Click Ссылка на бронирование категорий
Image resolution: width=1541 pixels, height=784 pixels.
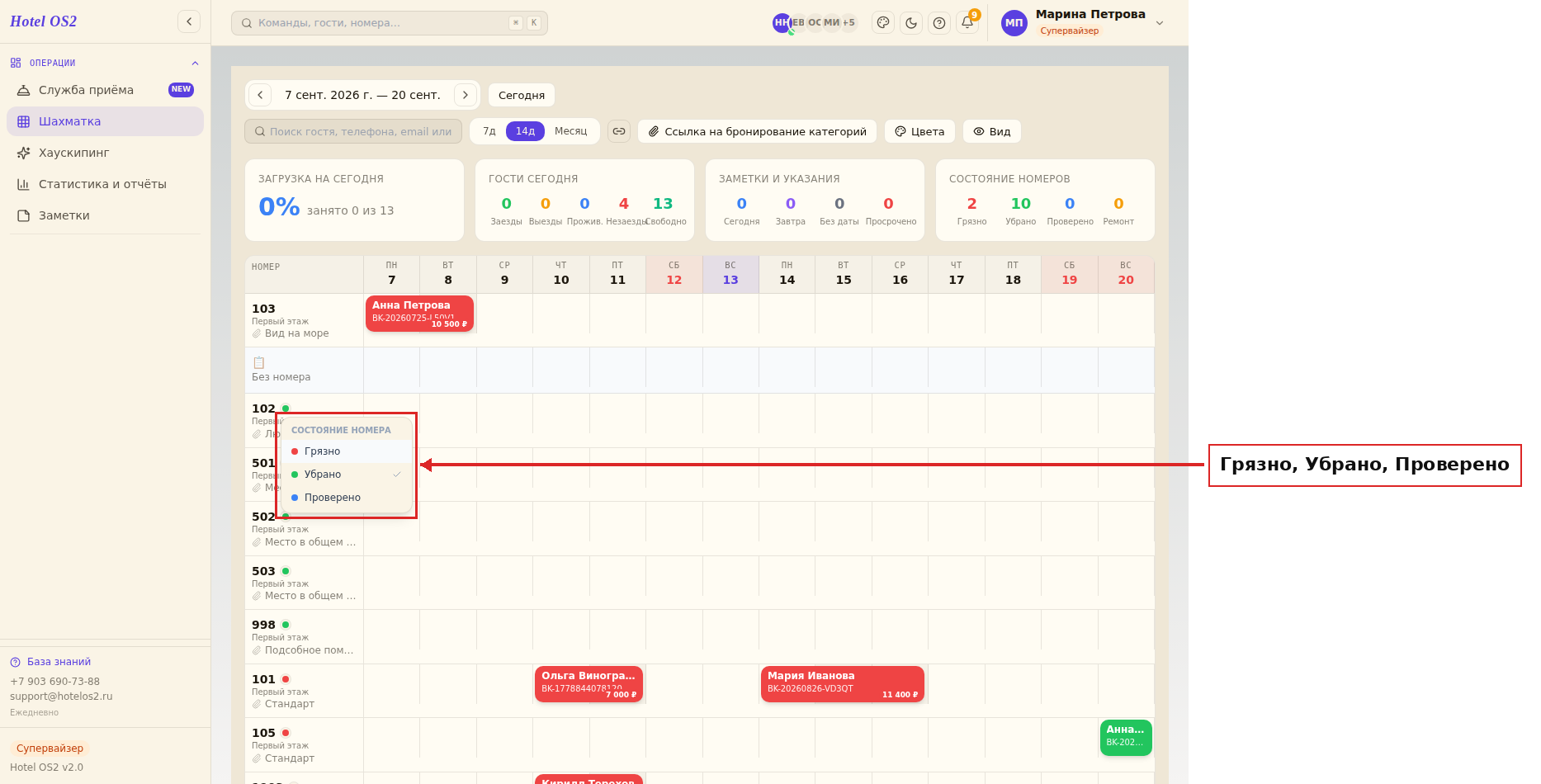[758, 131]
